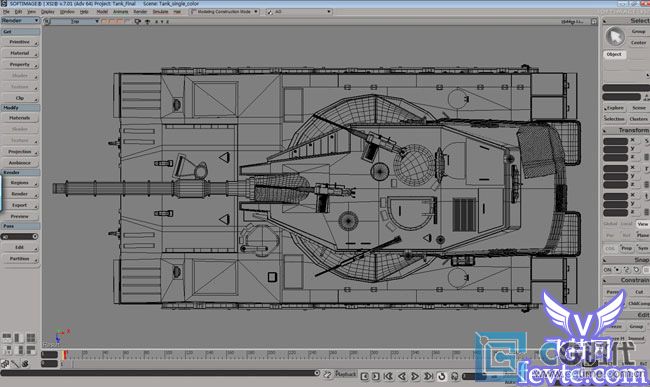Open the Pass Edit menu button

click(x=20, y=247)
